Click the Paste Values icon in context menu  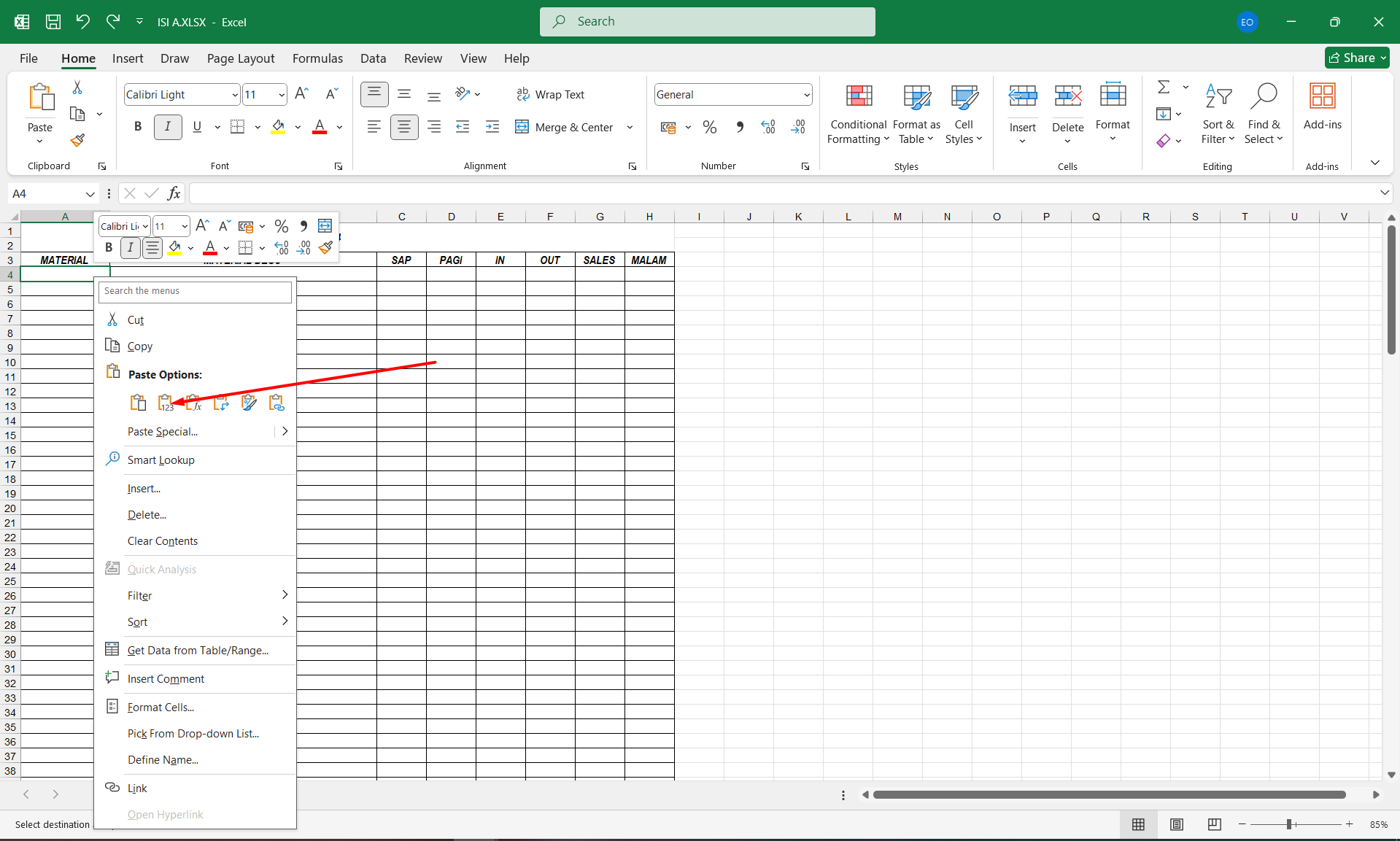(x=166, y=403)
